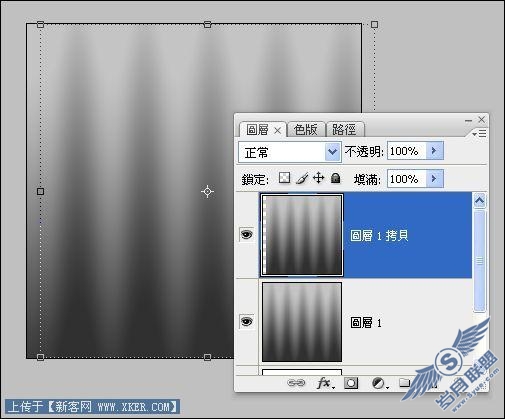Click the link layers chain icon
Screen dimensions: 505x419
(x=296, y=383)
